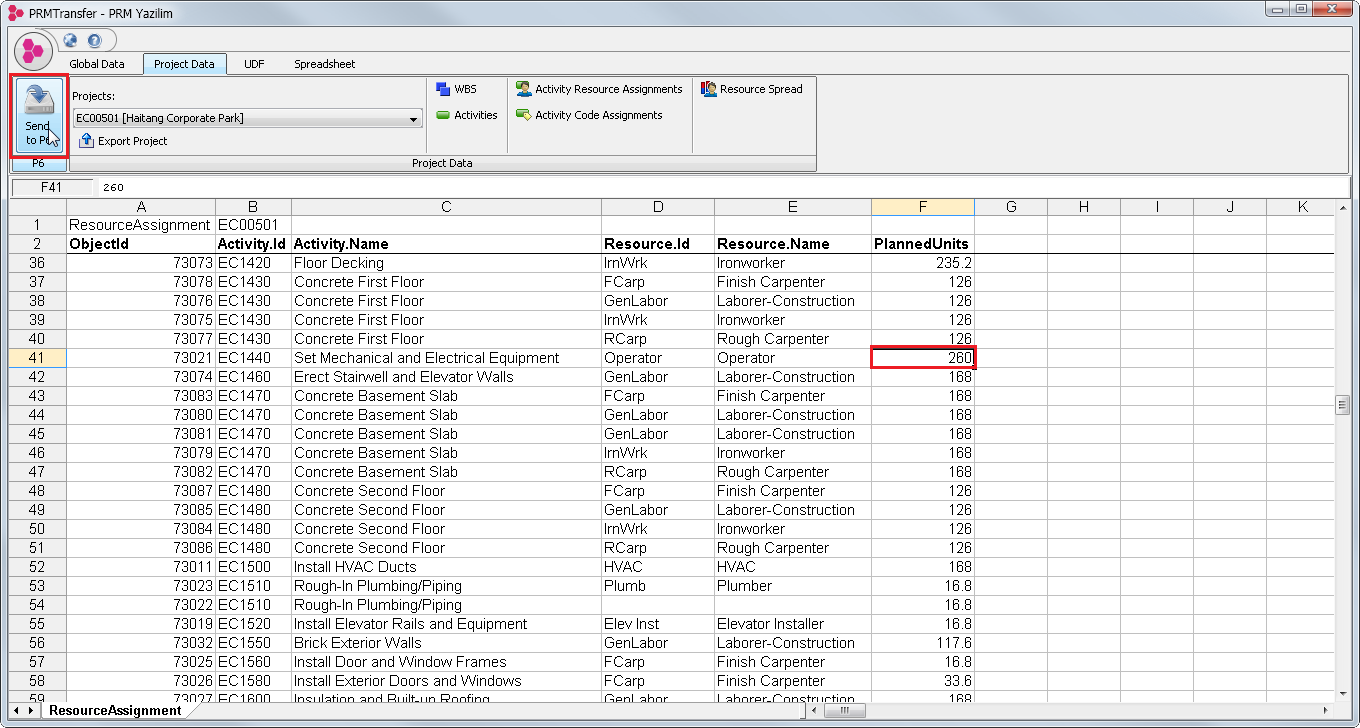1360x728 pixels.
Task: Switch to the UDF tab
Action: click(254, 64)
